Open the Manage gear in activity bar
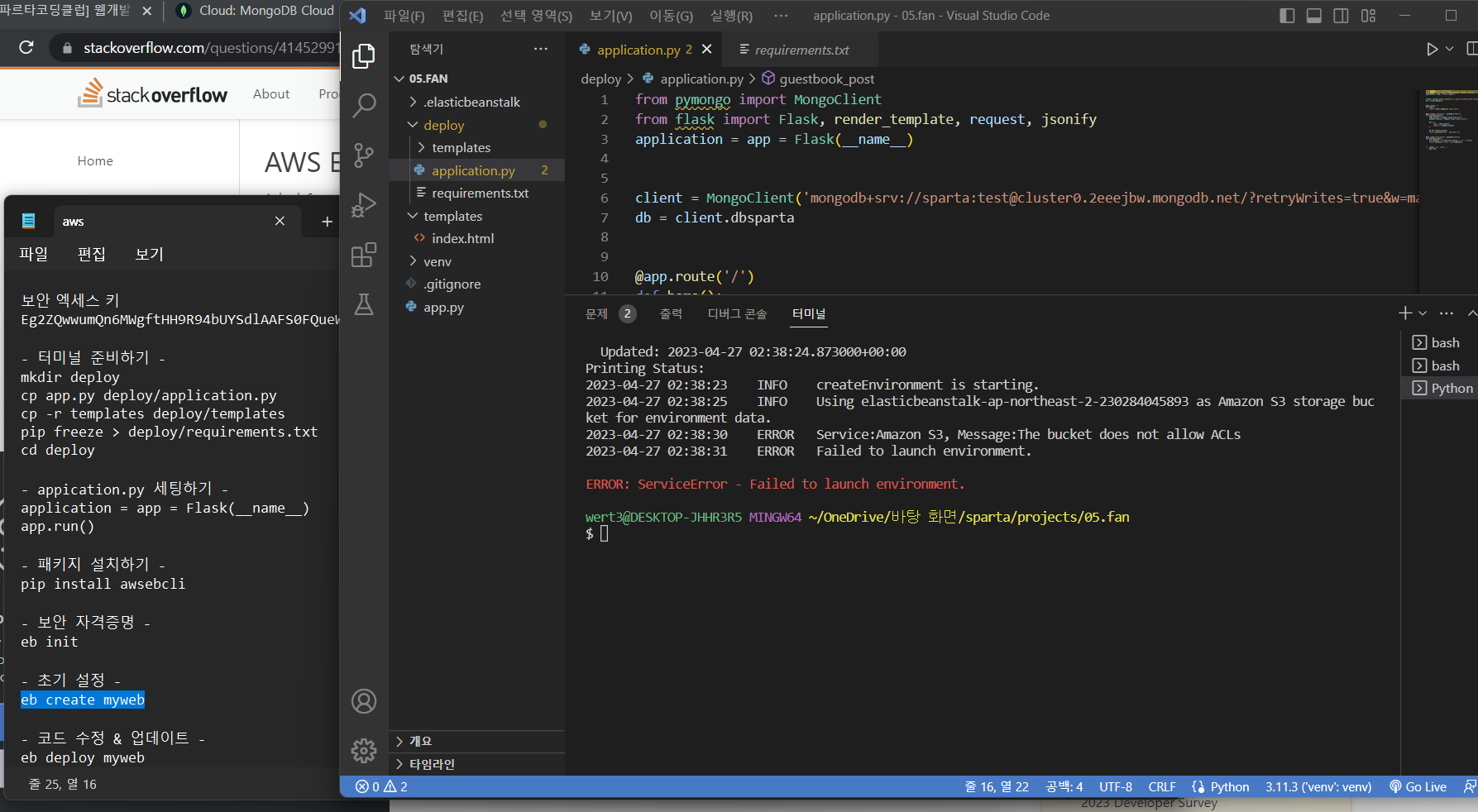The height and width of the screenshot is (812, 1478). coord(364,750)
